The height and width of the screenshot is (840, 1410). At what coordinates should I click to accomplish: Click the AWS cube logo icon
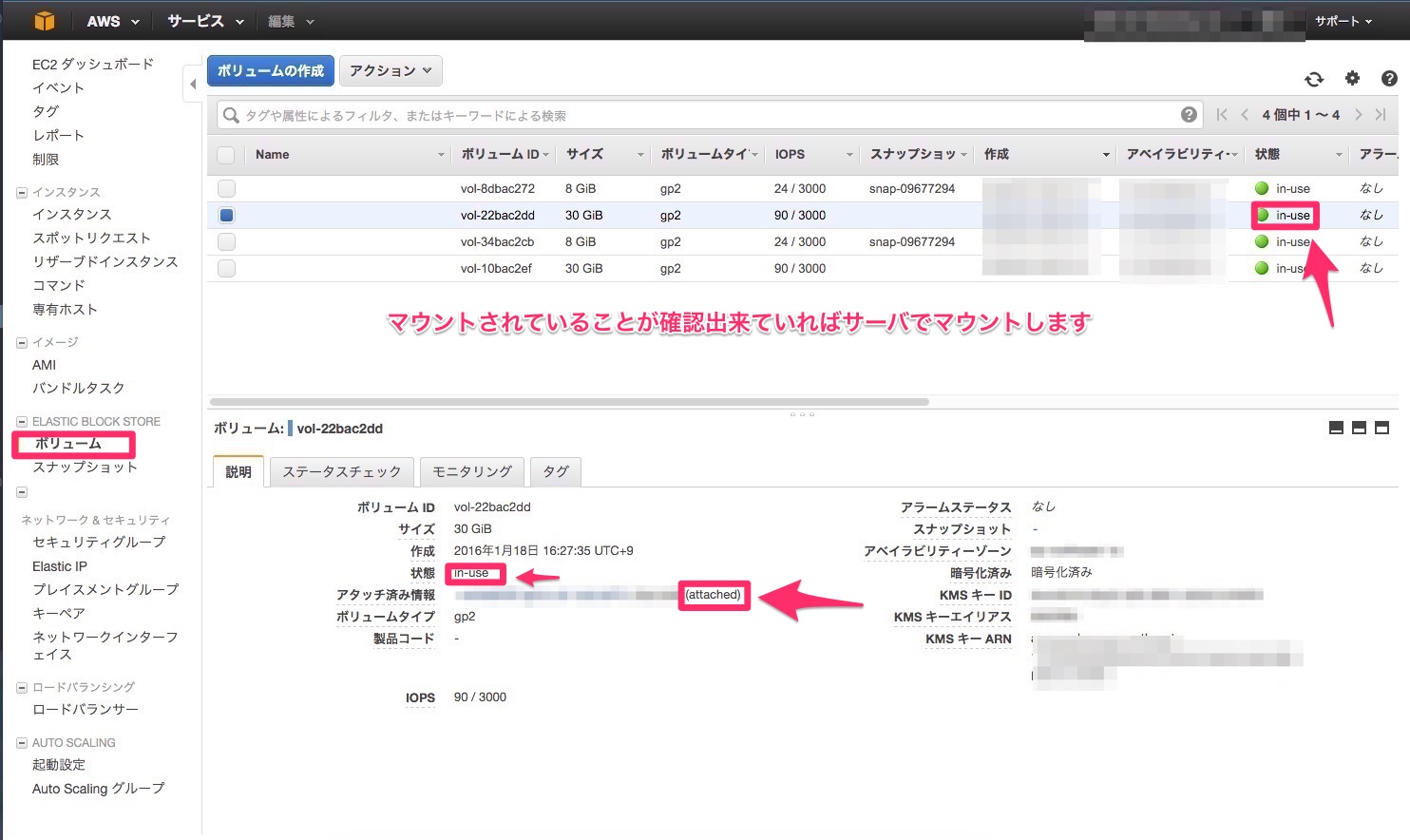pos(44,20)
